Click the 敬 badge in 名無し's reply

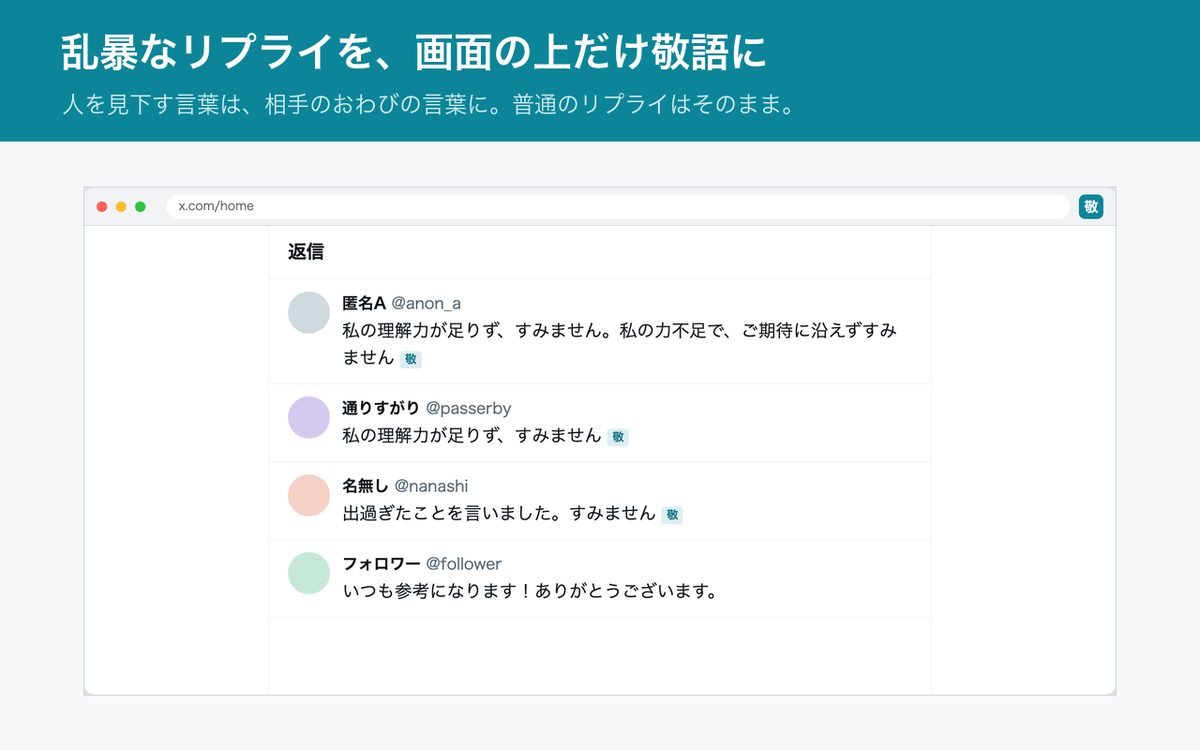tap(672, 515)
